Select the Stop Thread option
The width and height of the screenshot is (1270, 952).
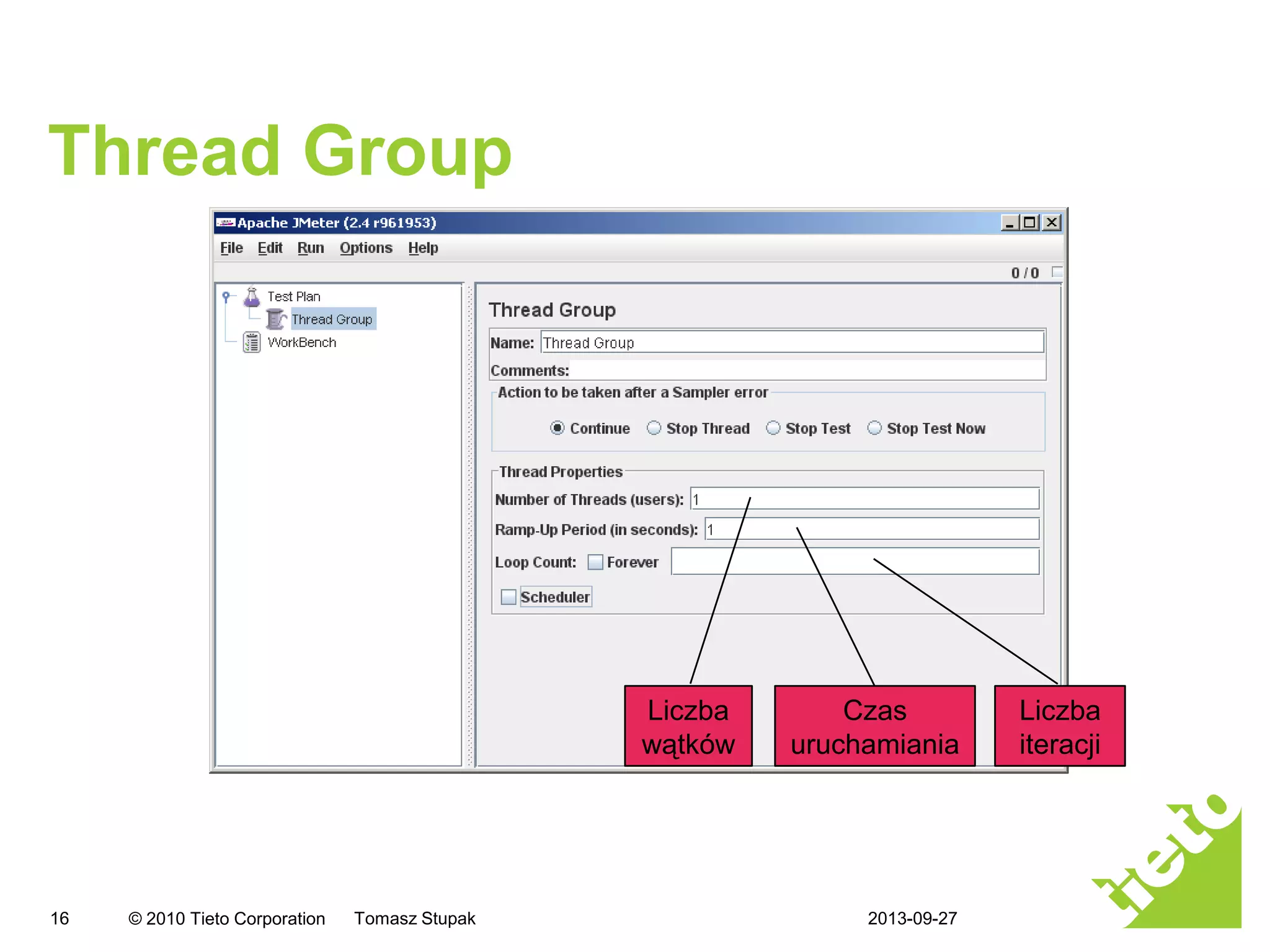tap(654, 428)
